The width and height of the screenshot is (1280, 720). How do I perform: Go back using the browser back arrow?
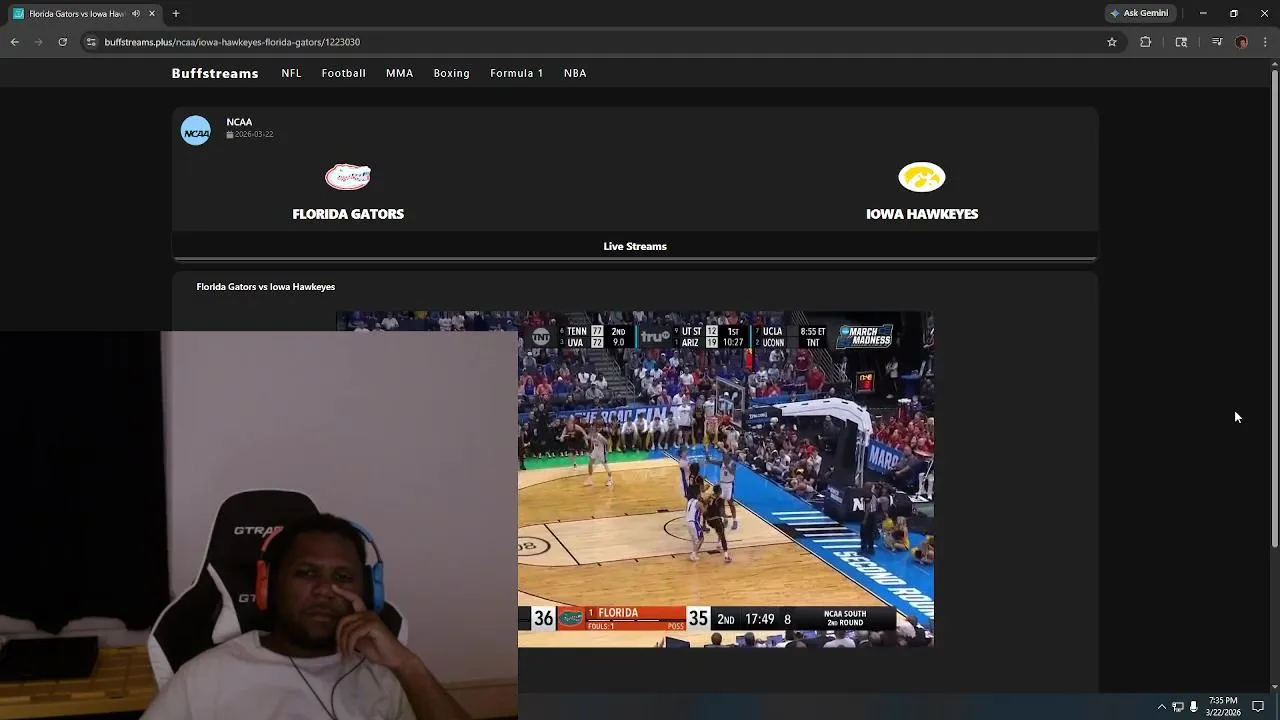[14, 42]
